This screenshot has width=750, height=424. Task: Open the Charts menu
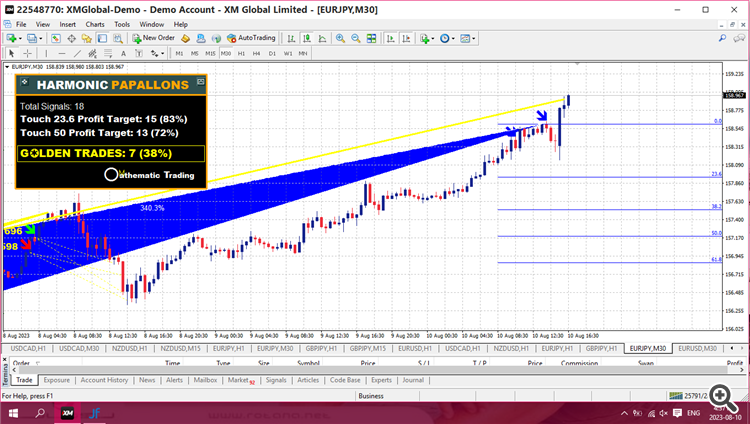(x=95, y=24)
